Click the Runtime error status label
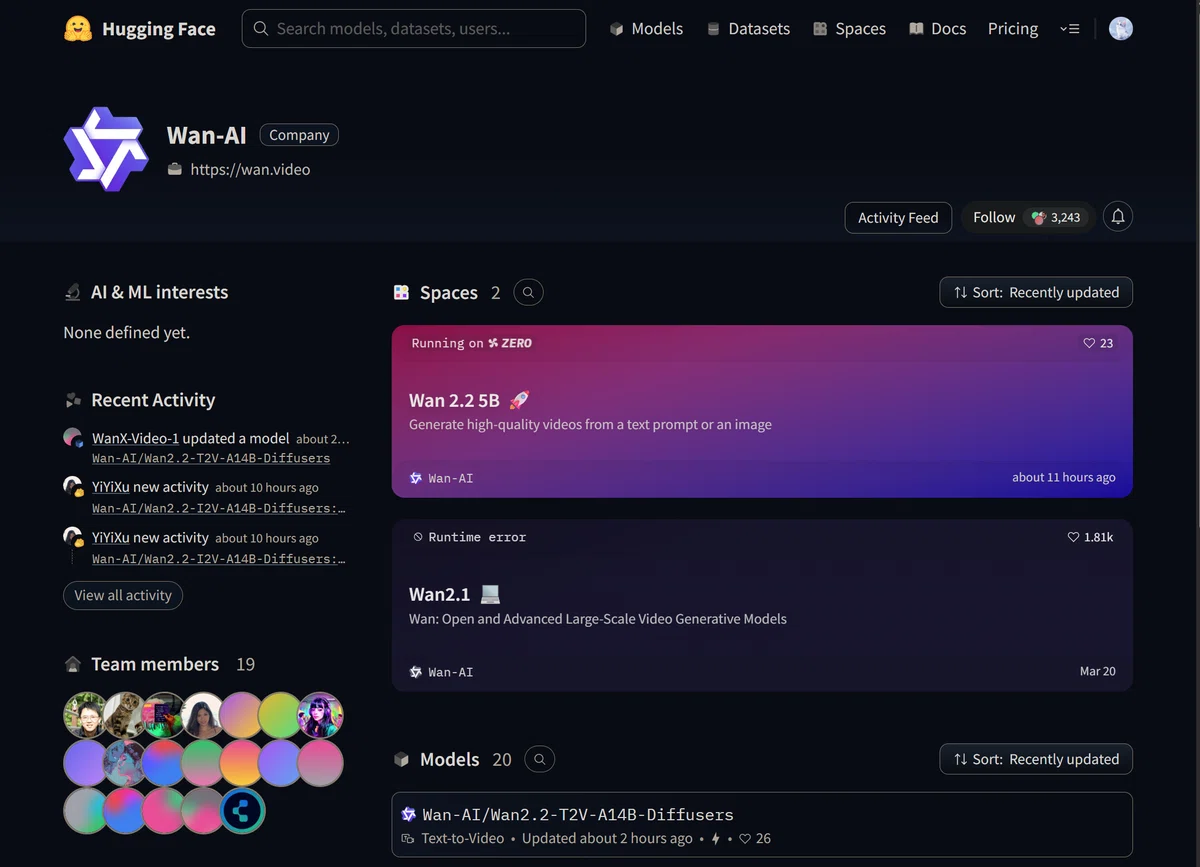This screenshot has height=867, width=1200. tap(470, 537)
